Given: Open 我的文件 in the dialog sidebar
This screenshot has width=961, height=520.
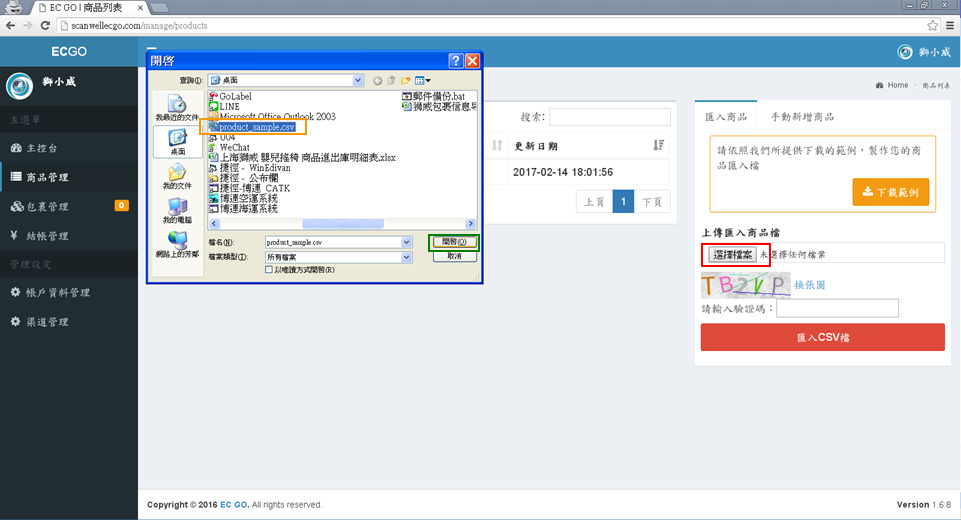Looking at the screenshot, I should click(176, 177).
